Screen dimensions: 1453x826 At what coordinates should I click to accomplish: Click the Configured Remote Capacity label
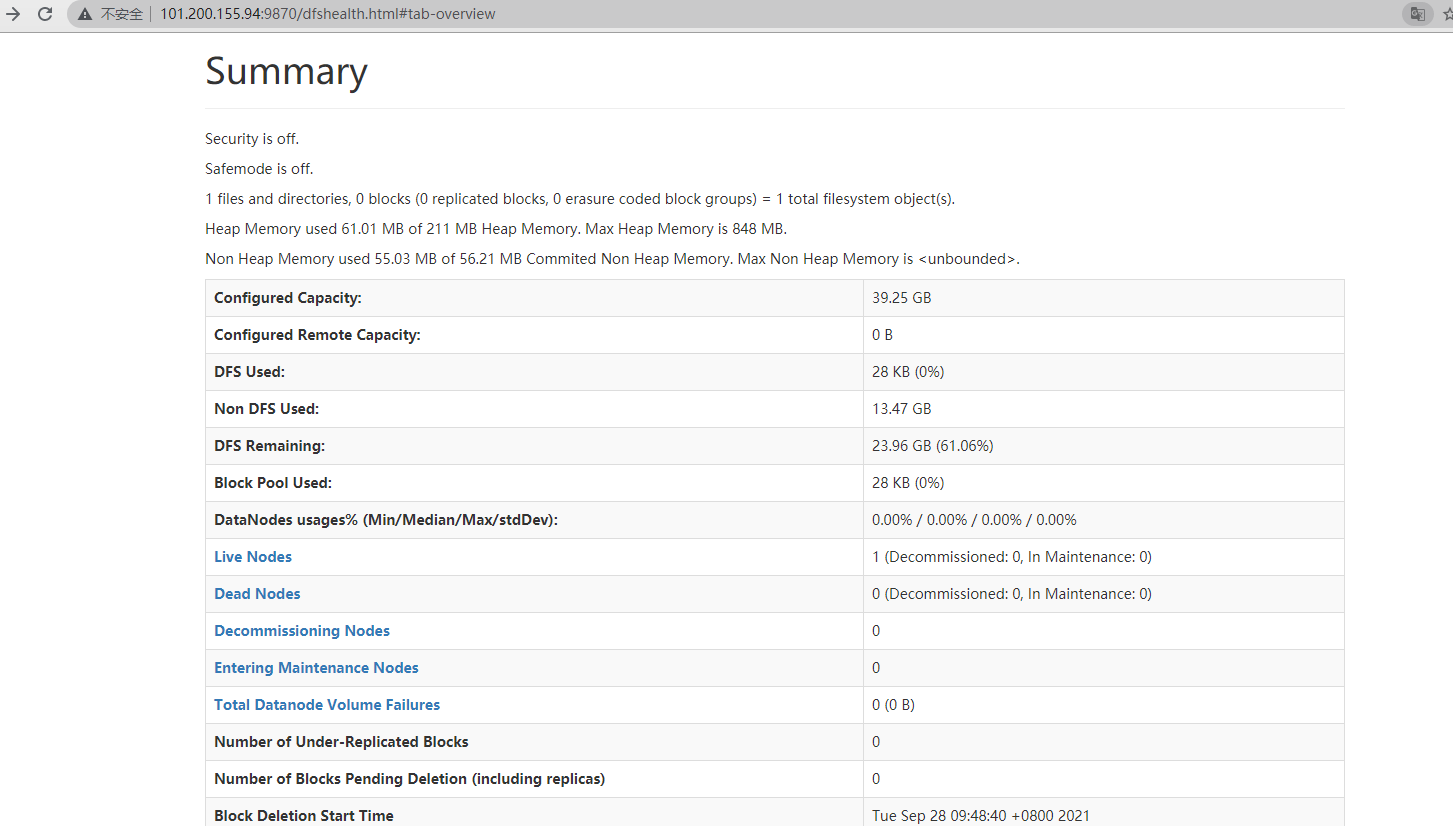click(x=317, y=335)
